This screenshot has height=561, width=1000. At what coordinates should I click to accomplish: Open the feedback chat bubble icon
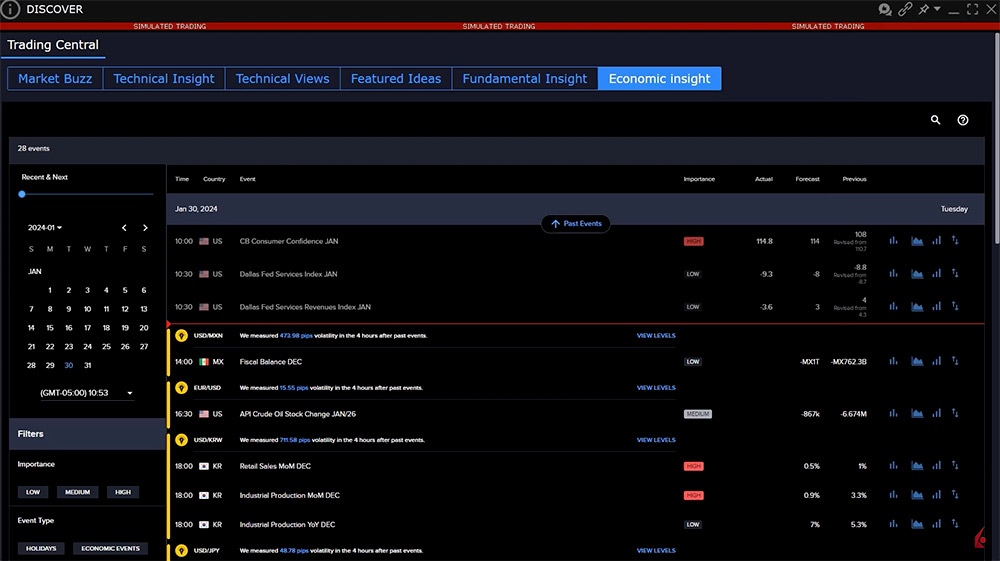[x=885, y=10]
